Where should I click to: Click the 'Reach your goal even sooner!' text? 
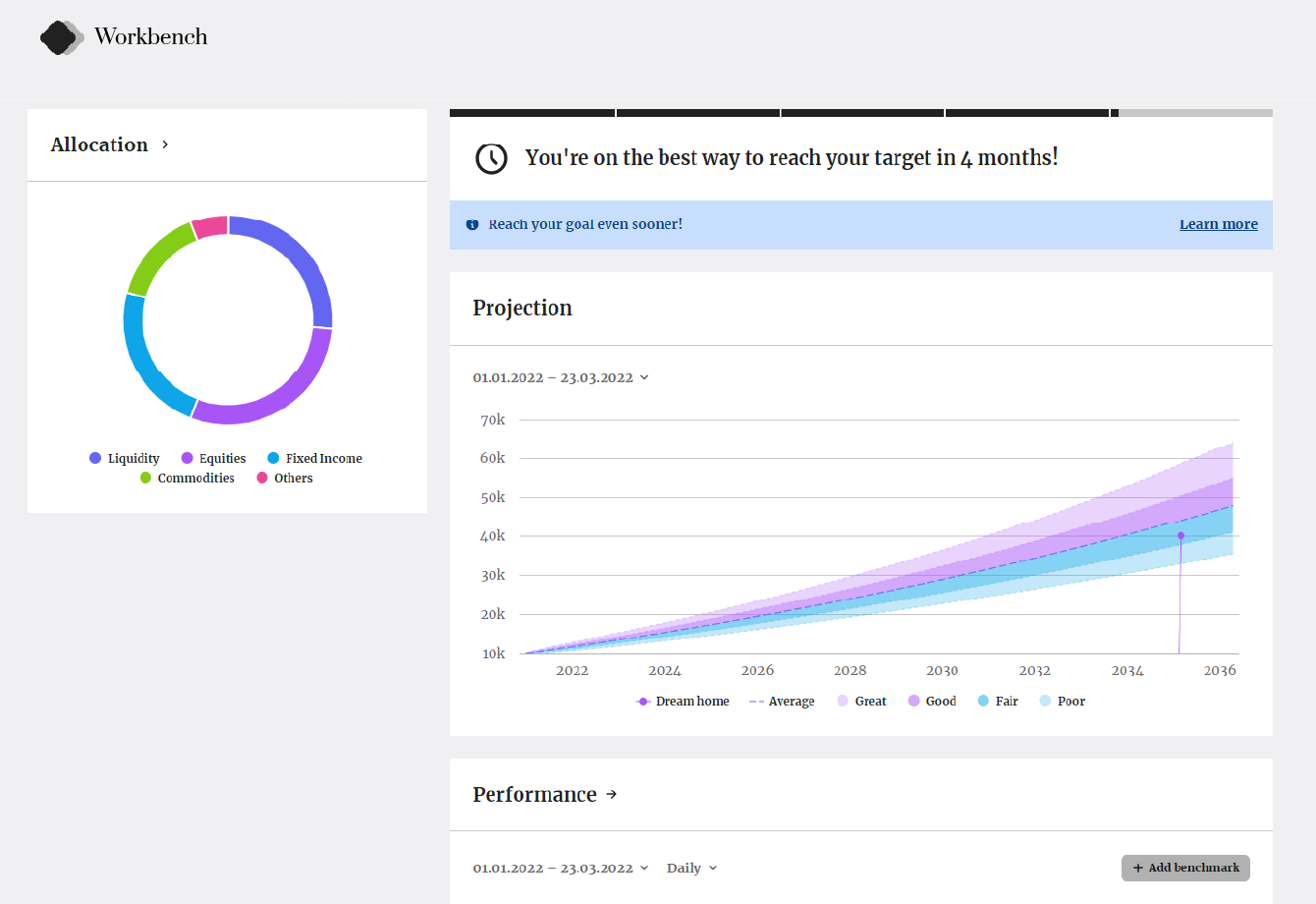[x=585, y=224]
